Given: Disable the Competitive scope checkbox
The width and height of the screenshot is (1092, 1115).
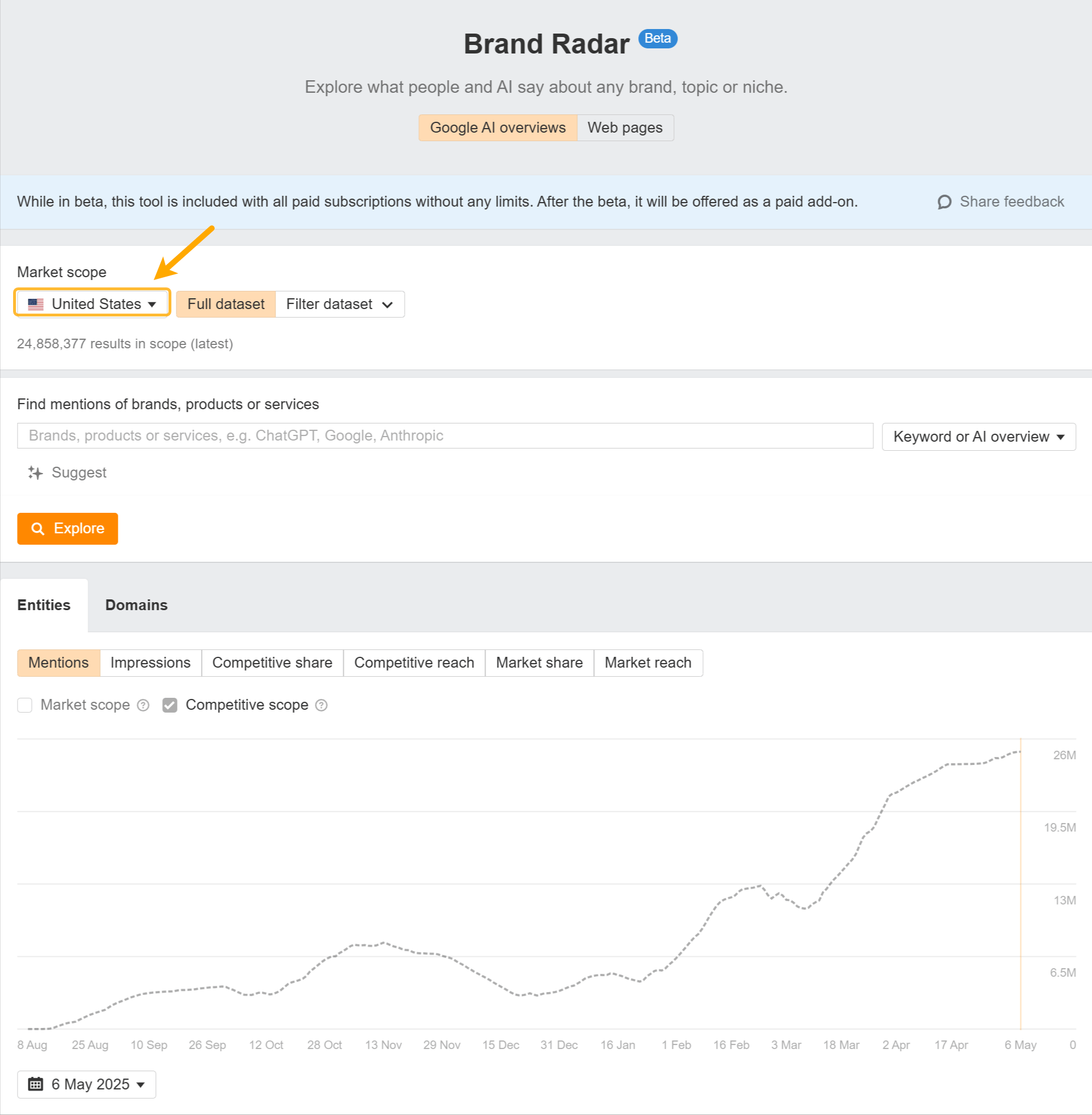Looking at the screenshot, I should coord(169,705).
